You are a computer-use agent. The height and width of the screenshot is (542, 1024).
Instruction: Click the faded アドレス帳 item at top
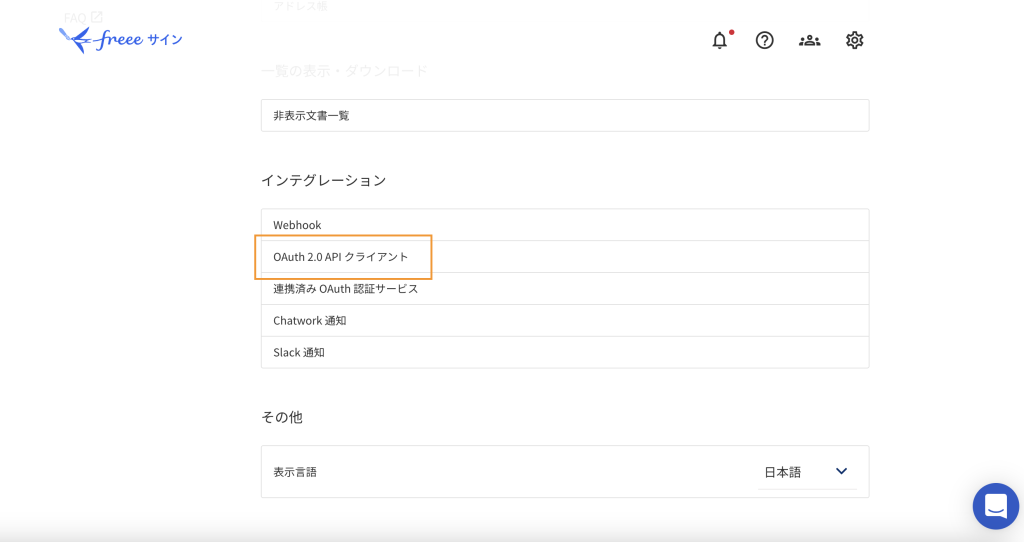pos(300,6)
